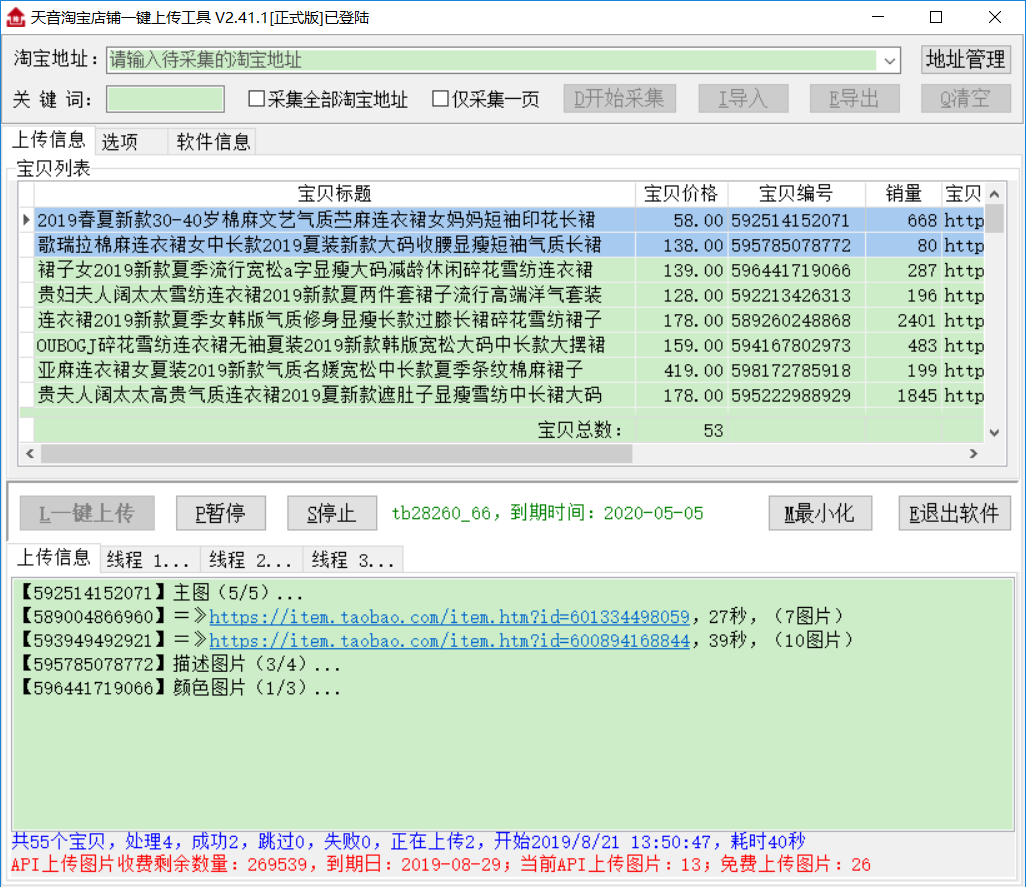1026x887 pixels.
Task: Click the row indicator arrow beside first item
Action: 27,220
